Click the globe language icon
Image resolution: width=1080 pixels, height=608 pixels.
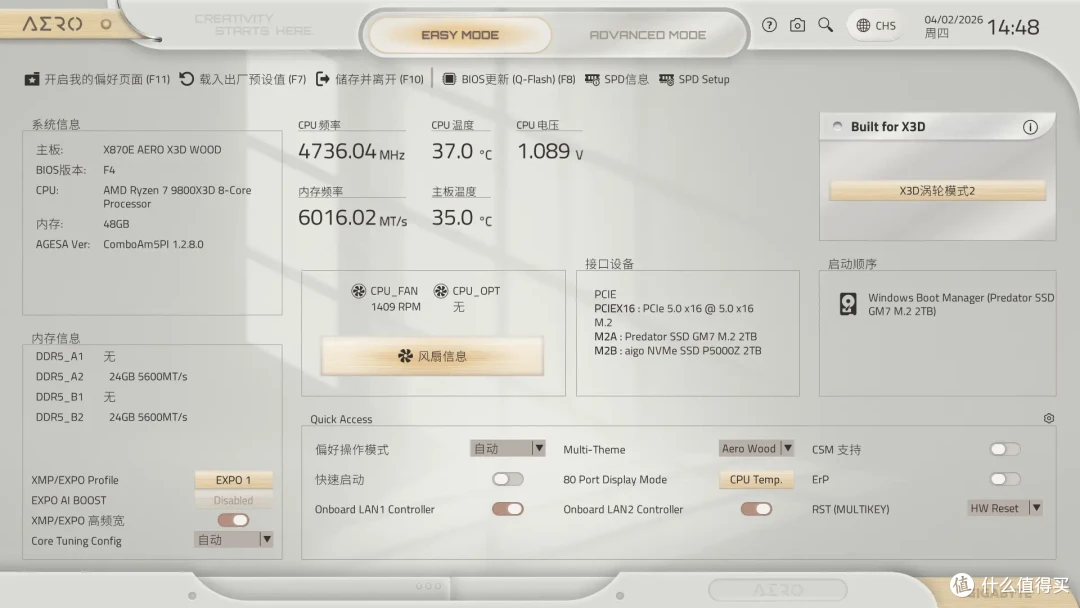click(x=863, y=25)
